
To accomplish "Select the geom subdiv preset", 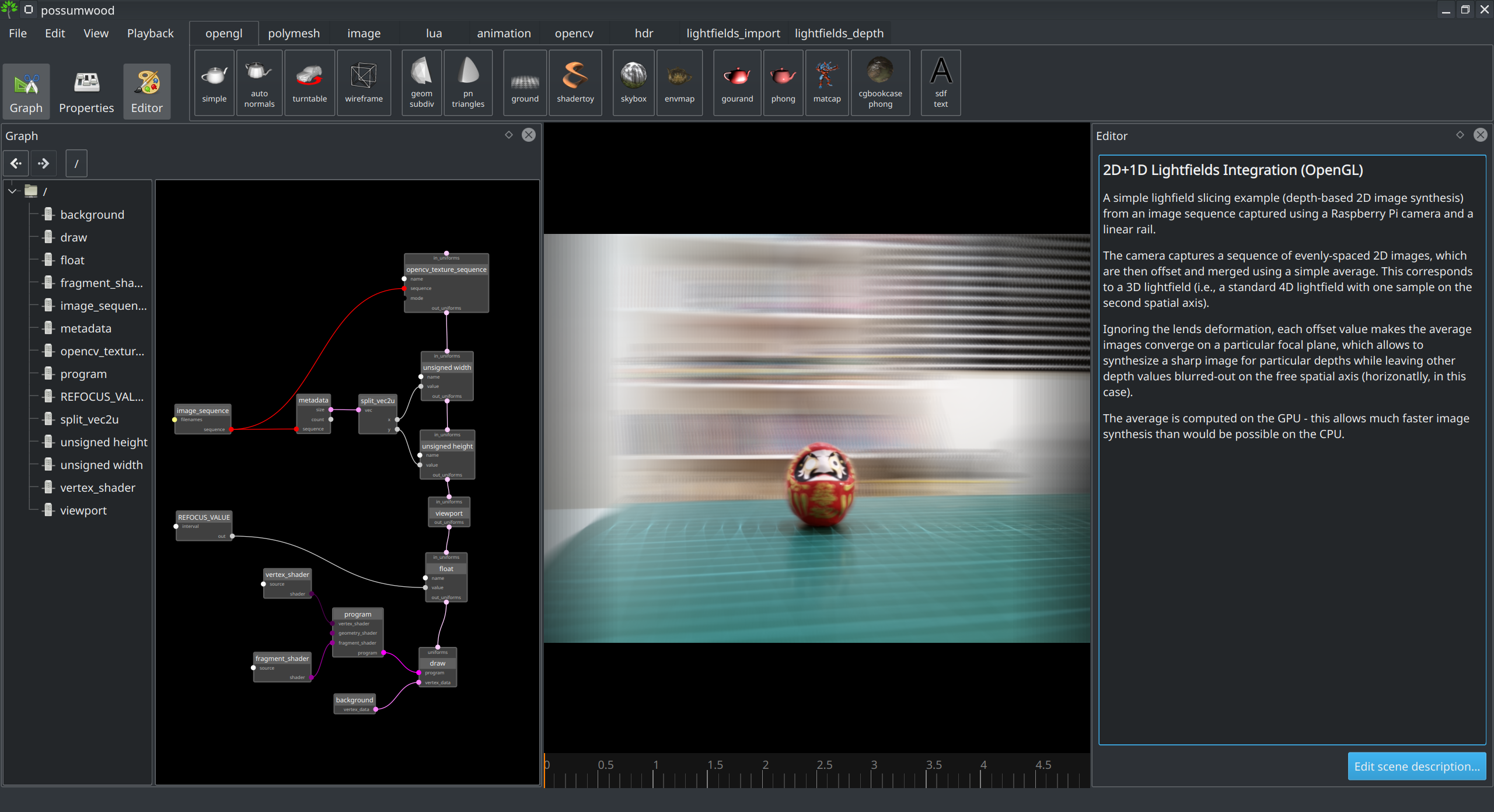I will [x=421, y=83].
